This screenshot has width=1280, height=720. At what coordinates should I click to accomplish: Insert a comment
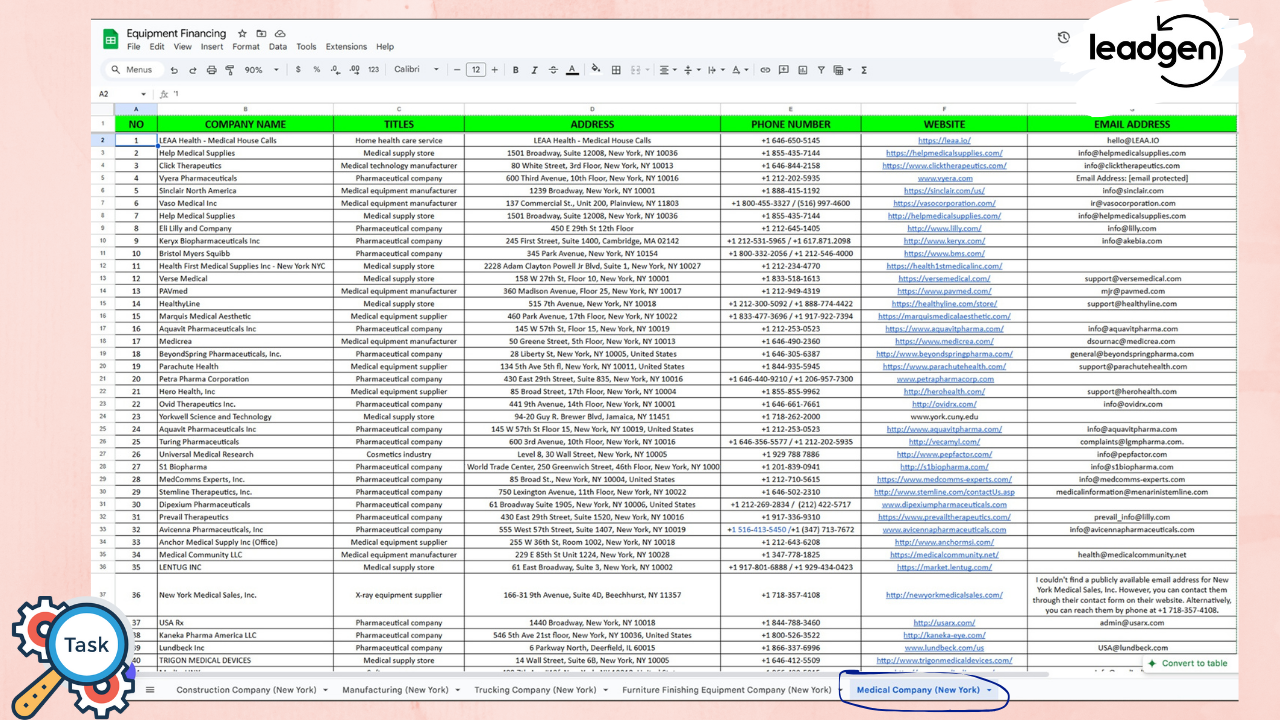point(784,70)
